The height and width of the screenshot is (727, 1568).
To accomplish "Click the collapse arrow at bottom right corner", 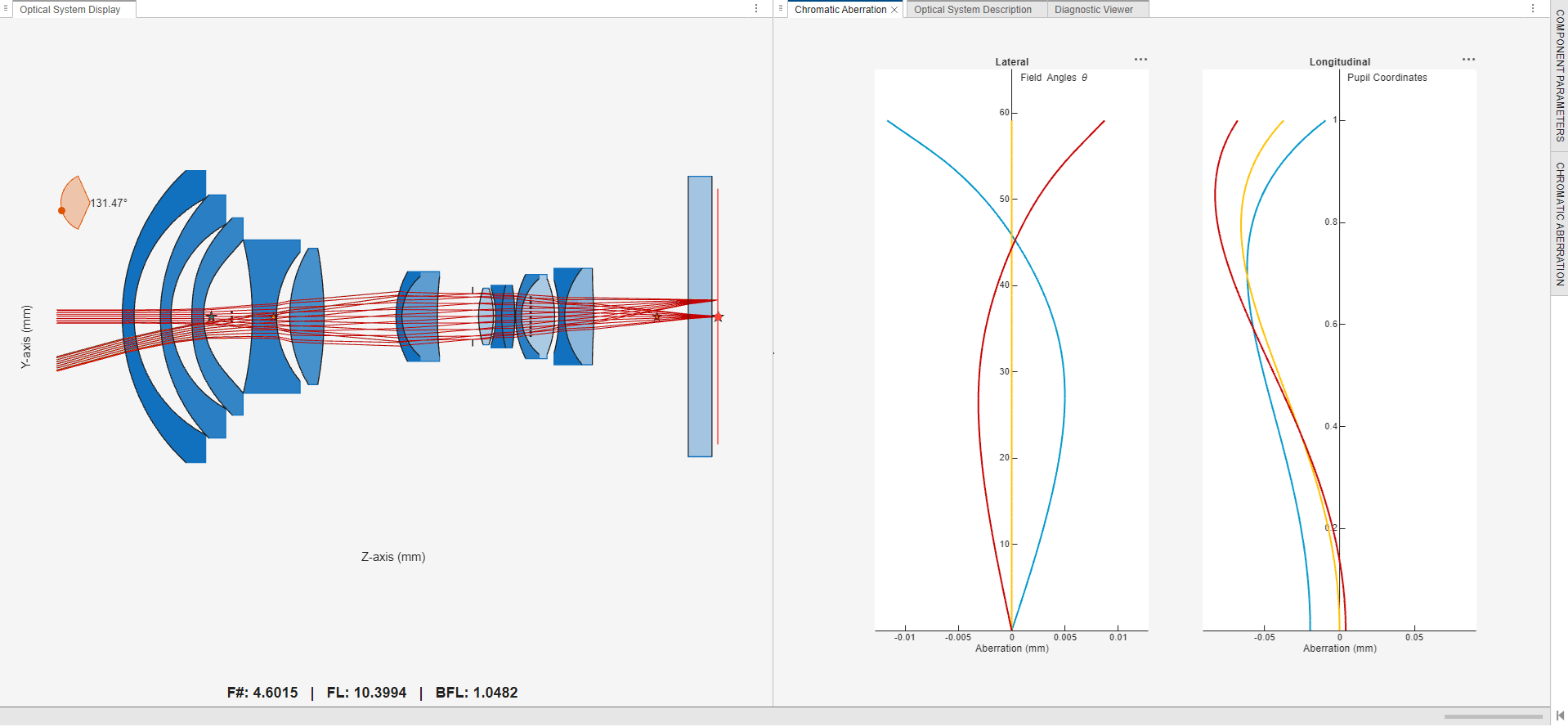I will tap(1560, 716).
